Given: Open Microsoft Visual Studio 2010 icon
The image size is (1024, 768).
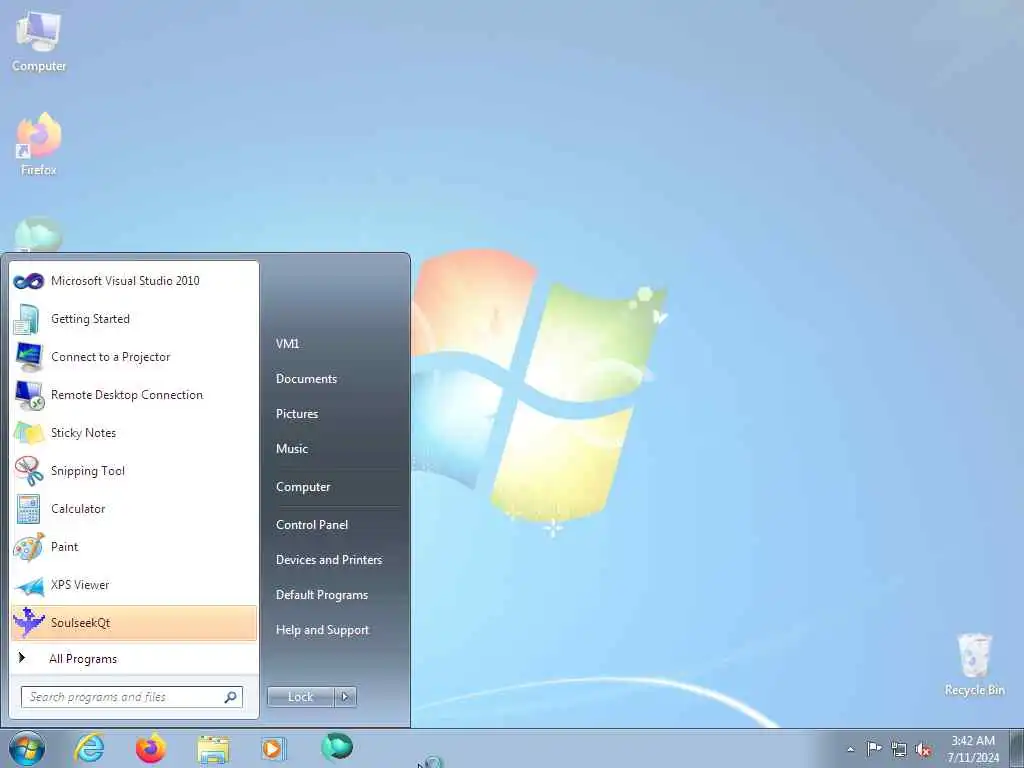Looking at the screenshot, I should coord(28,281).
